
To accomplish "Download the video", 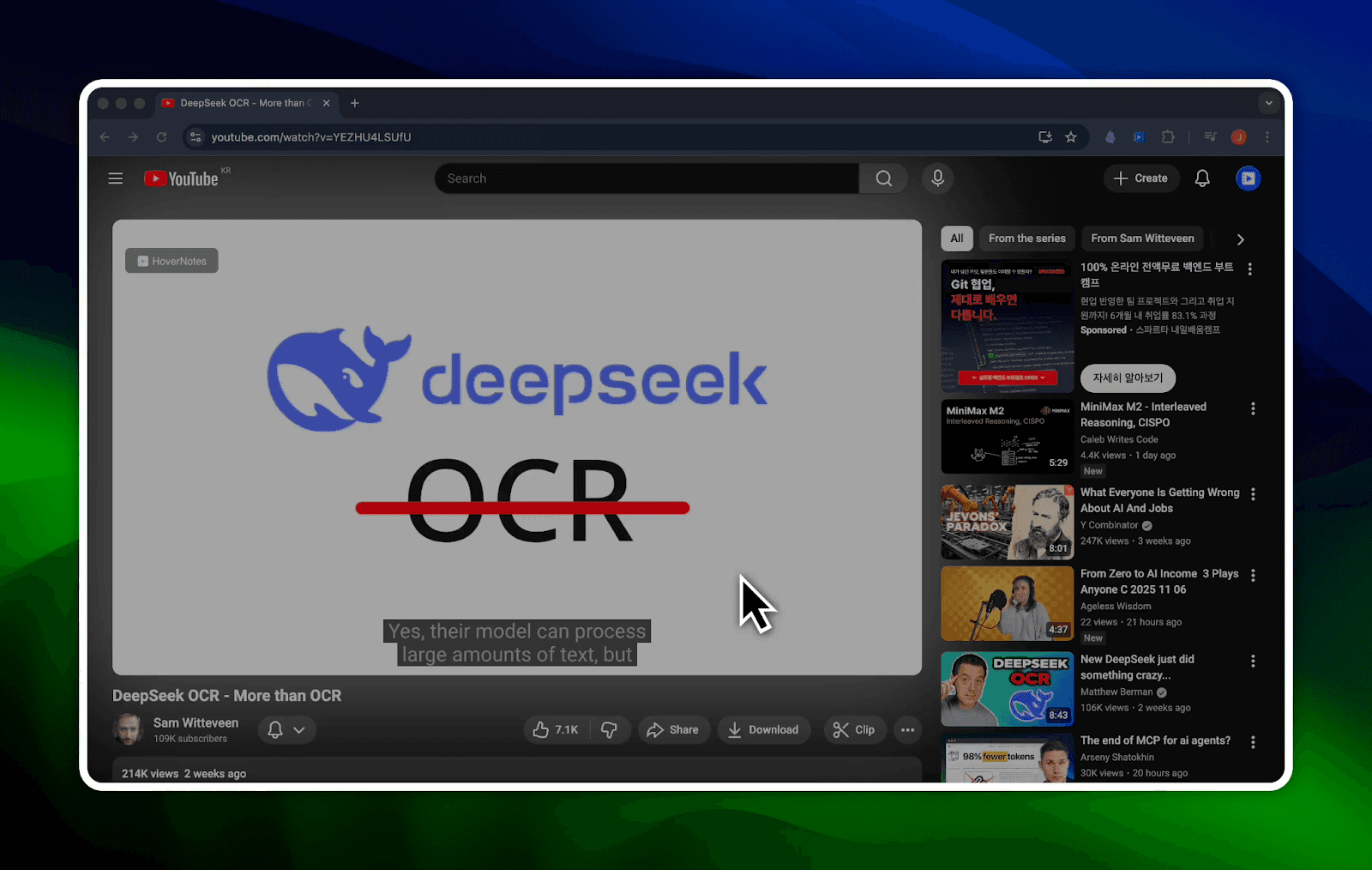I will click(764, 730).
